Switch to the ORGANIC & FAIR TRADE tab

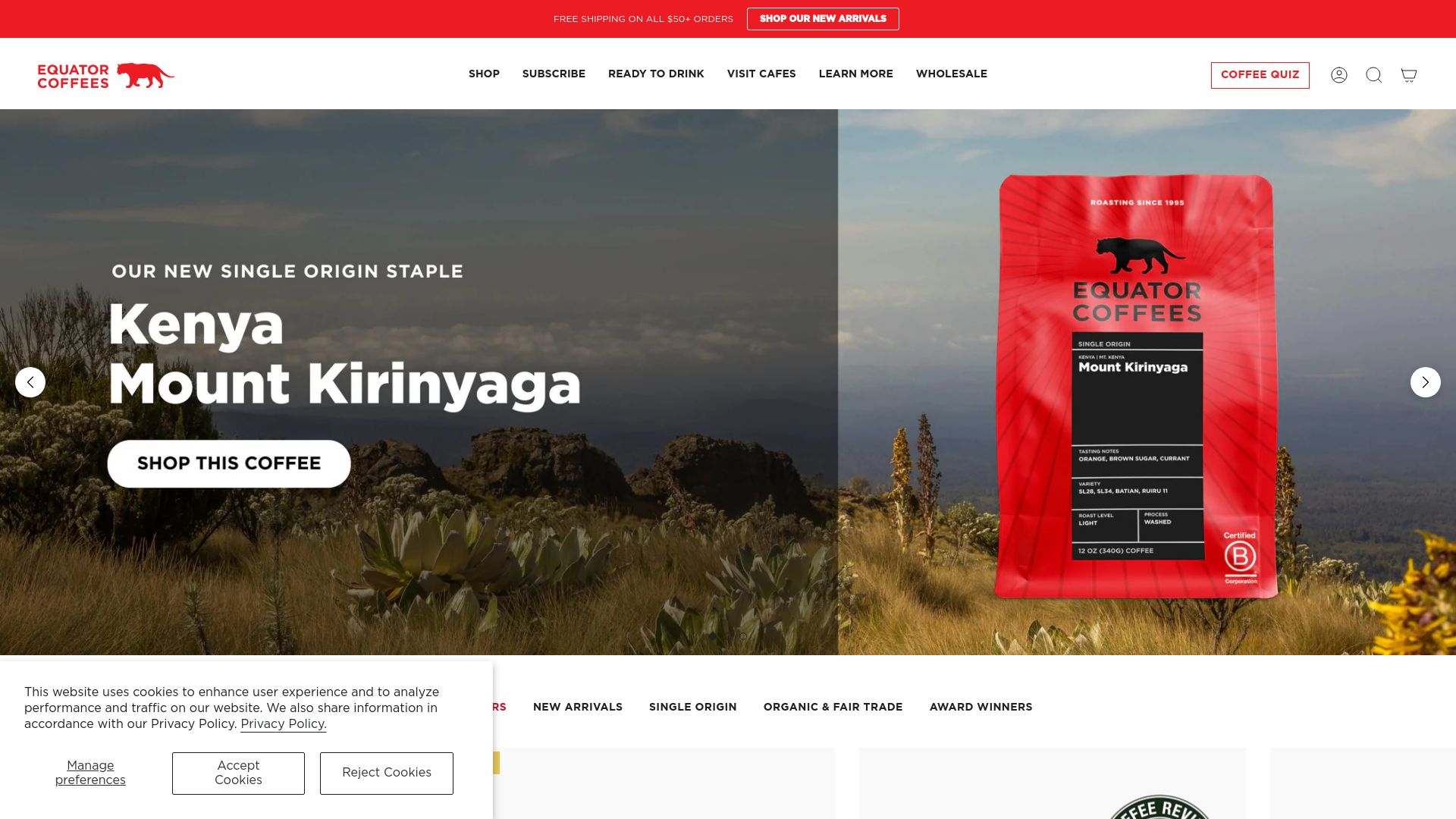(833, 708)
